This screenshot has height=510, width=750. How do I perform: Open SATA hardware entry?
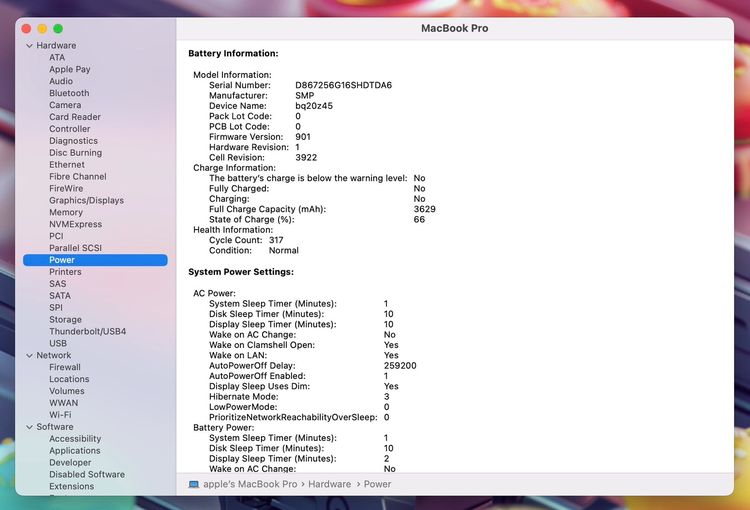pos(60,296)
